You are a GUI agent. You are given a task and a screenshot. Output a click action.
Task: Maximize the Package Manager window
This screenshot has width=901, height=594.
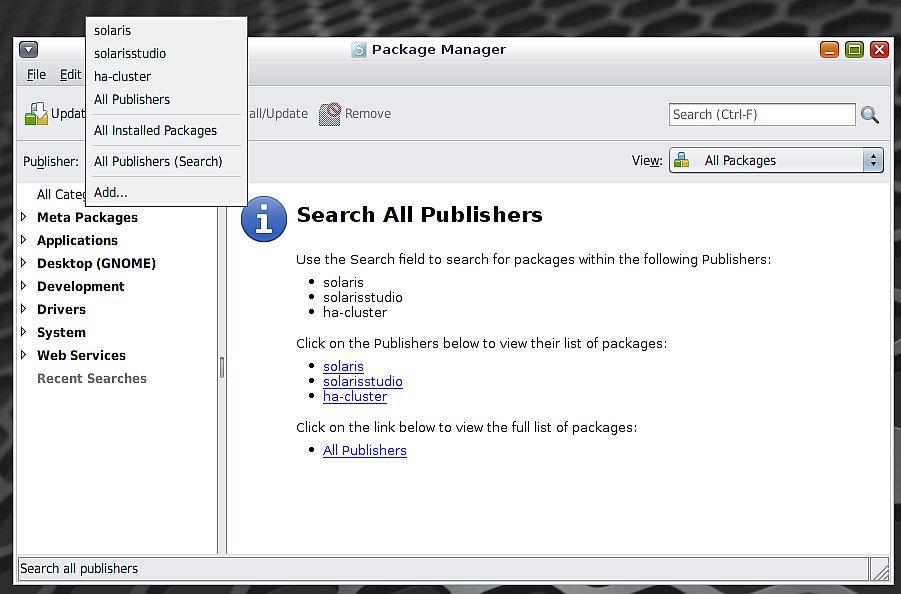[854, 49]
